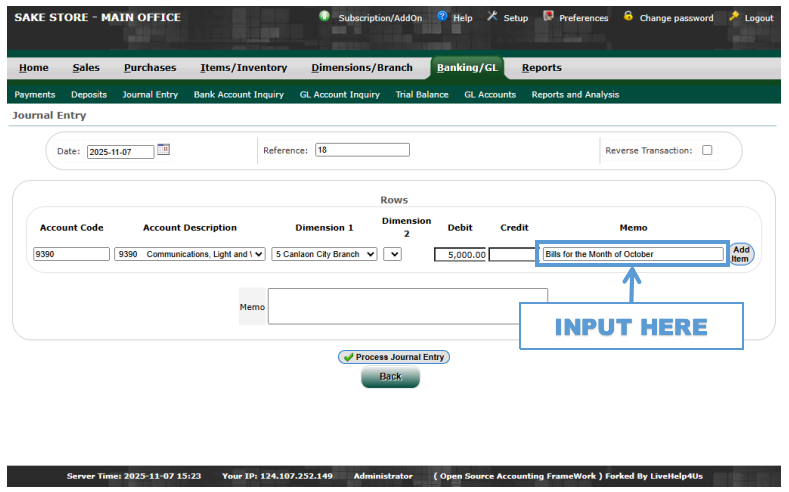This screenshot has height=492, width=789.
Task: Open the Trial Balance link
Action: pos(422,95)
